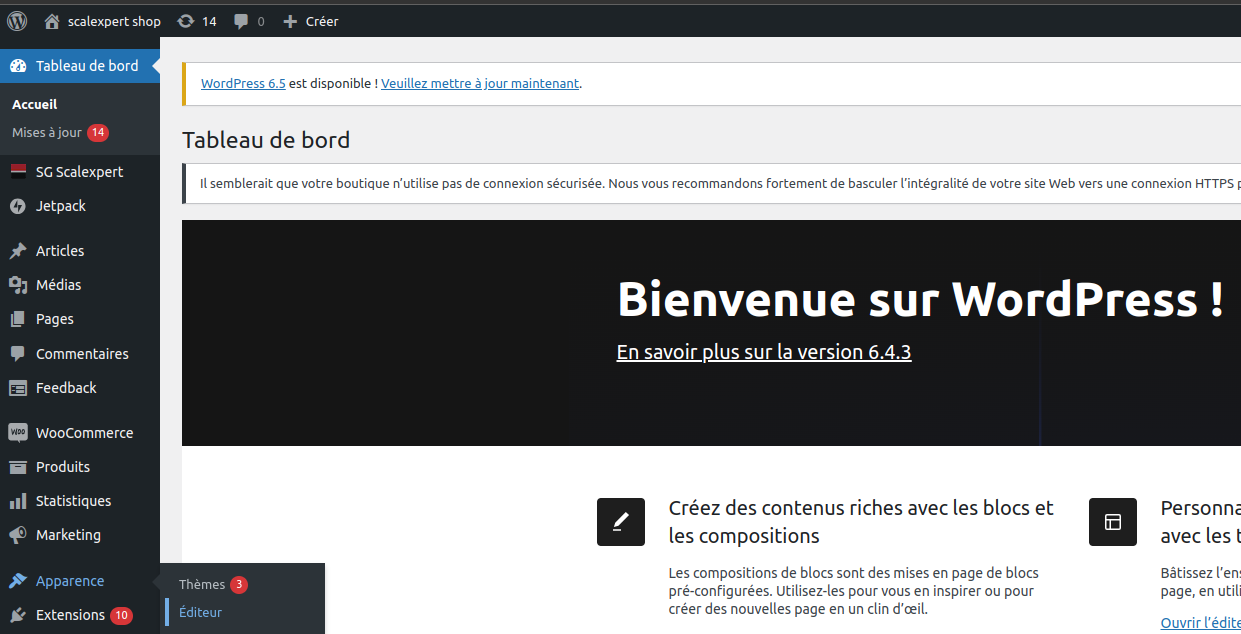Click Créez des contenus riches heading

[x=861, y=522]
